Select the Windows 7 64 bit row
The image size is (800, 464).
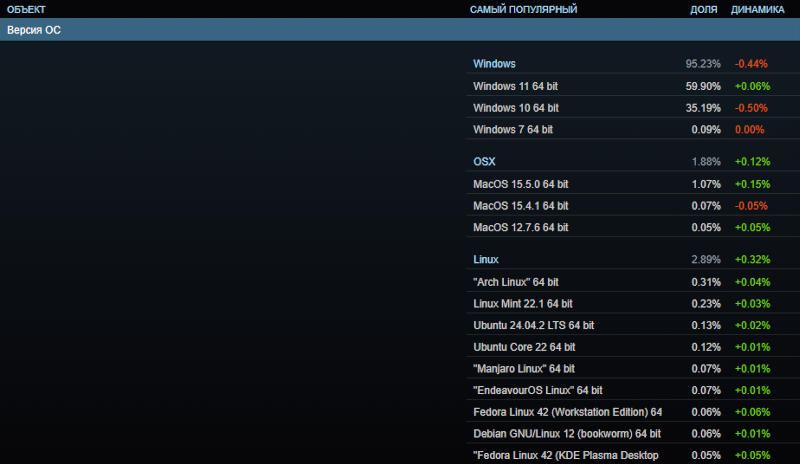tap(512, 130)
